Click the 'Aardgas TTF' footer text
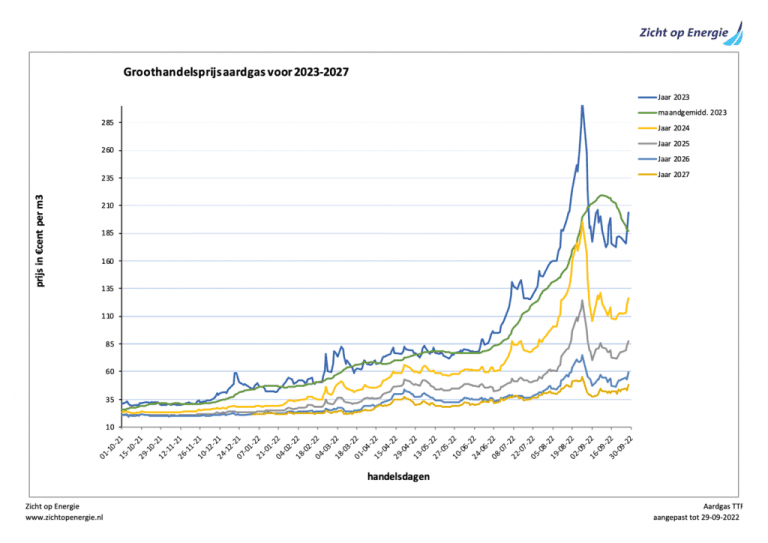Image resolution: width=768 pixels, height=543 pixels. point(722,507)
